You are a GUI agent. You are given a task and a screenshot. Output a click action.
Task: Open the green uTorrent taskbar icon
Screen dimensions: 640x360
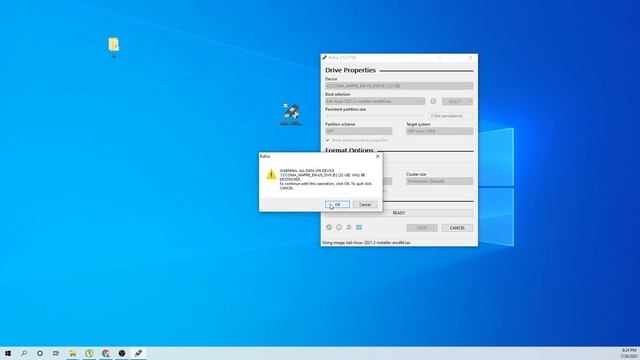(89, 353)
